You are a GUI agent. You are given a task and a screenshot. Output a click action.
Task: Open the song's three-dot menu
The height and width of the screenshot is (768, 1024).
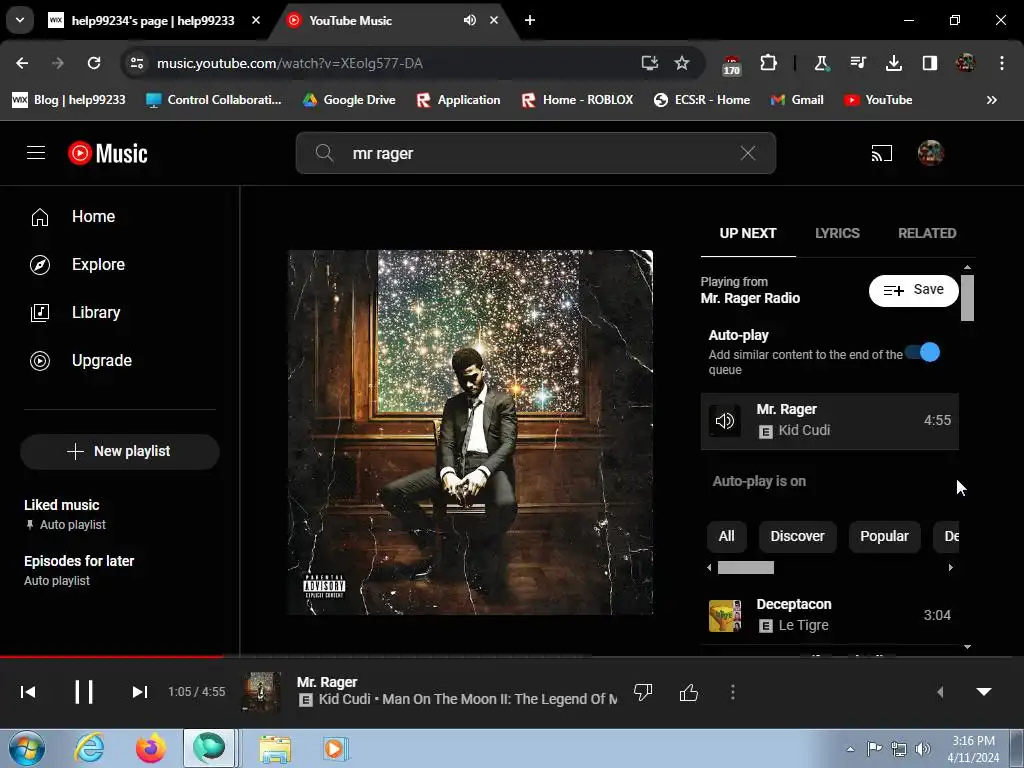733,692
